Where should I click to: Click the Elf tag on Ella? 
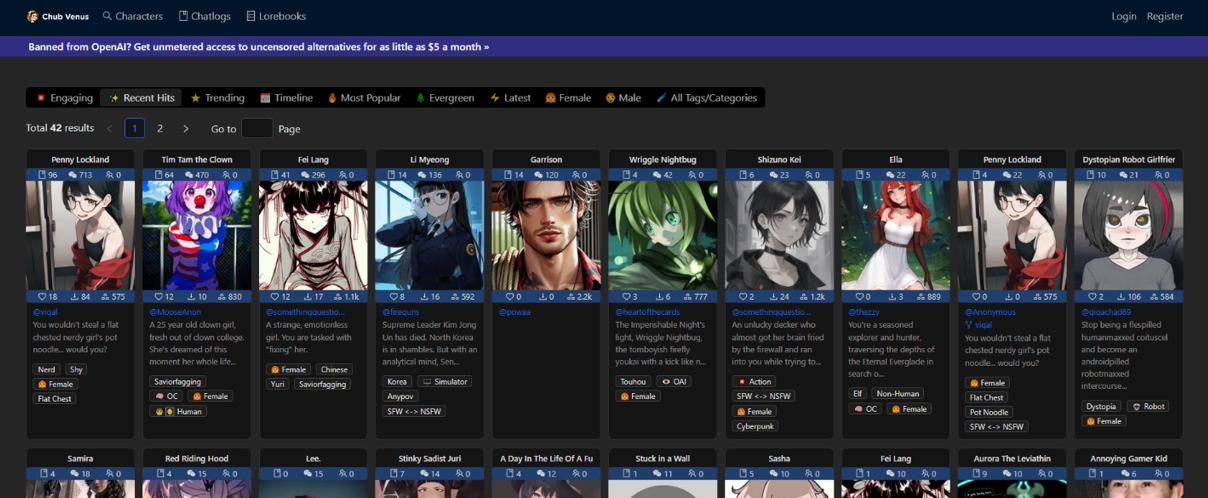[857, 393]
